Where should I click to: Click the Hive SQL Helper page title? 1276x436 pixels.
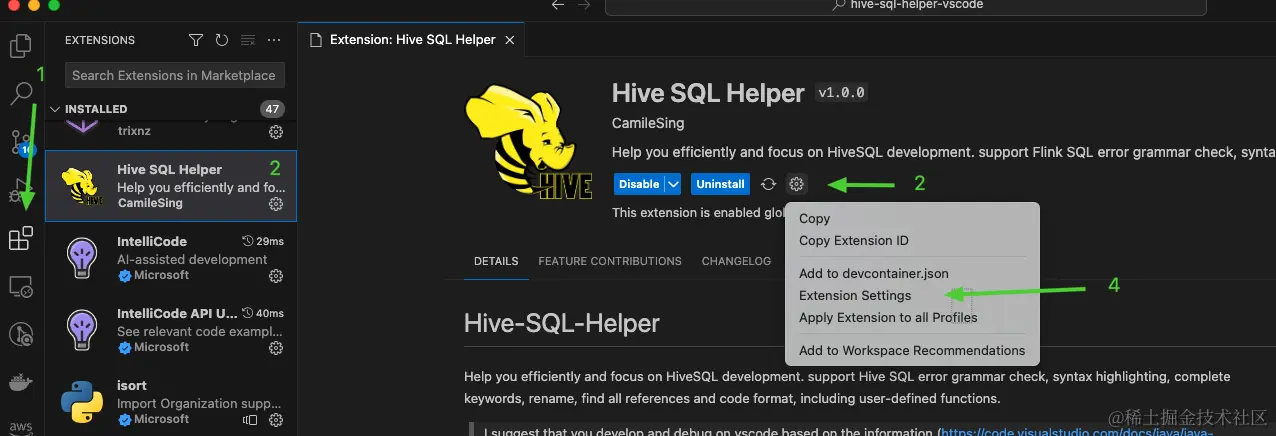click(708, 93)
